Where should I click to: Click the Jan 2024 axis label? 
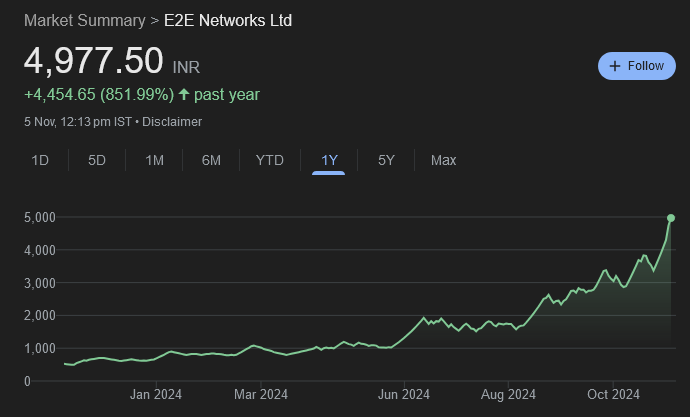[156, 395]
